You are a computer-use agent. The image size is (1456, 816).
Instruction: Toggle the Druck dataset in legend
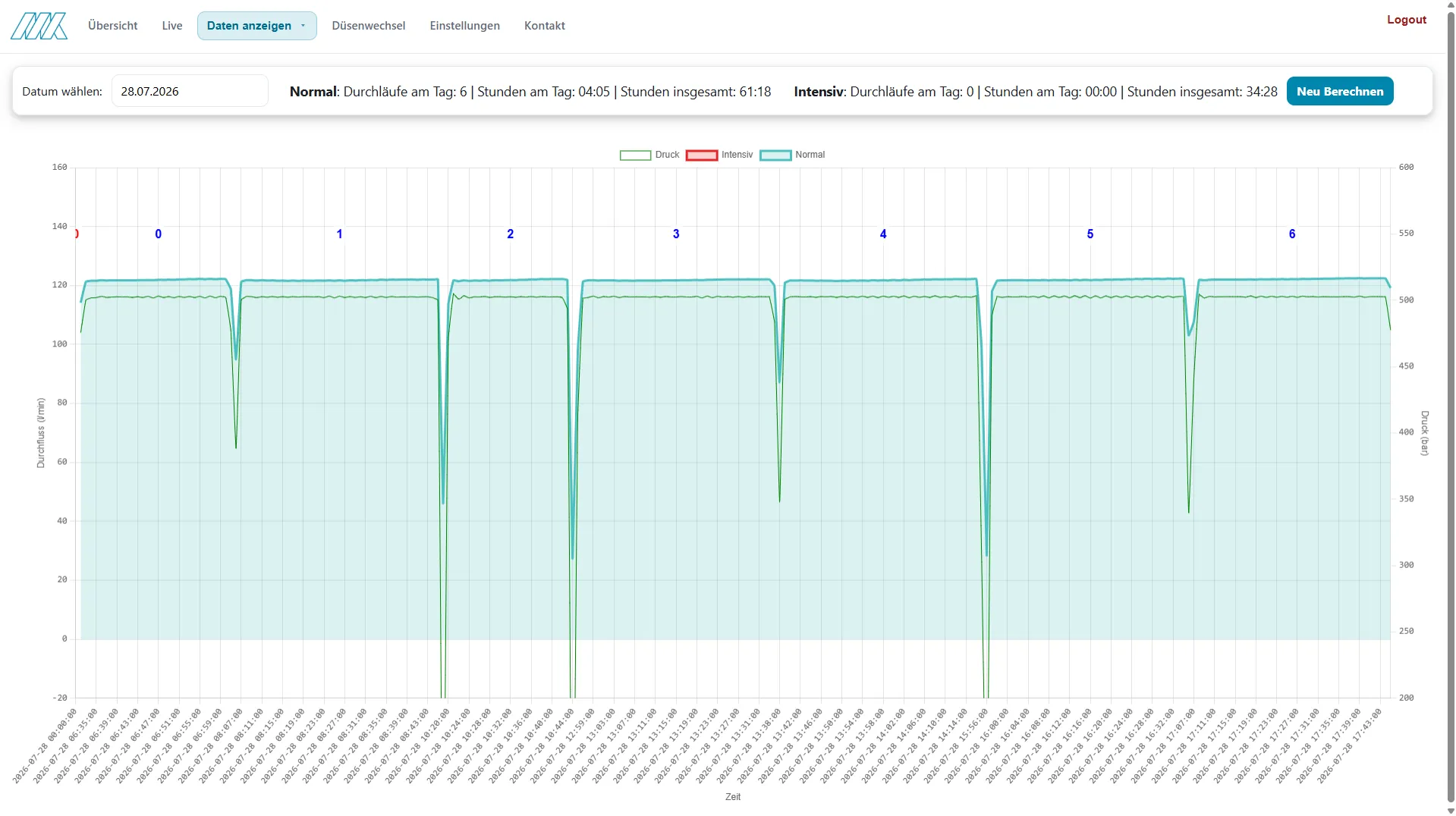[649, 155]
